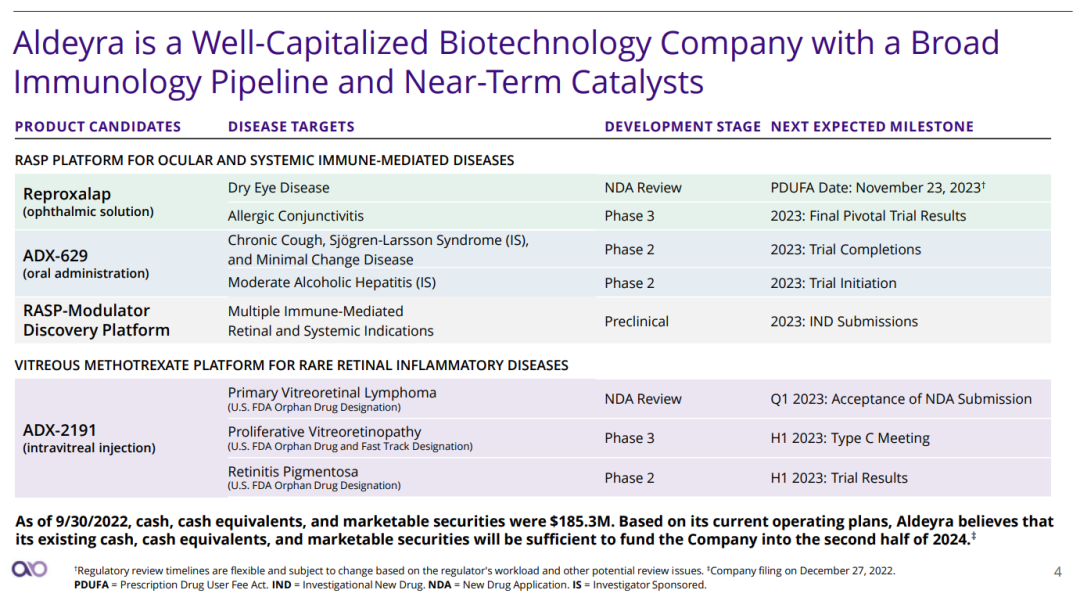Click Primary Vitreoretinal Lymphoma entry
Image resolution: width=1080 pixels, height=597 pixels.
[x=332, y=393]
